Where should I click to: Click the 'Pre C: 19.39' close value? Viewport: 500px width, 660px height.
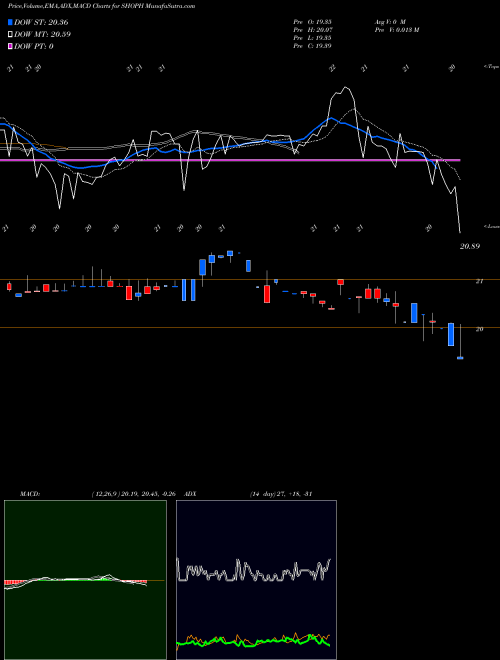pyautogui.click(x=312, y=46)
